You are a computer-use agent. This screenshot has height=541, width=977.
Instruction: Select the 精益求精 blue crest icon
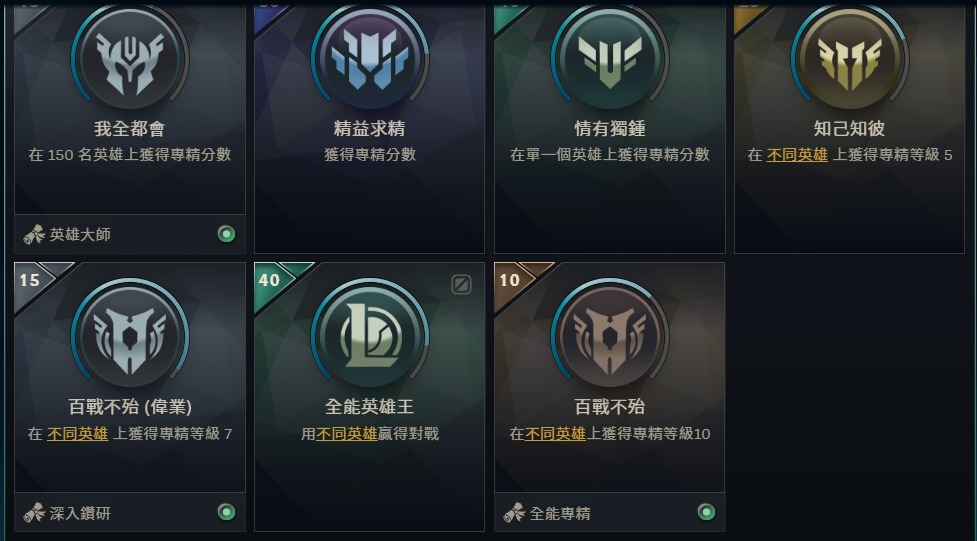[369, 59]
